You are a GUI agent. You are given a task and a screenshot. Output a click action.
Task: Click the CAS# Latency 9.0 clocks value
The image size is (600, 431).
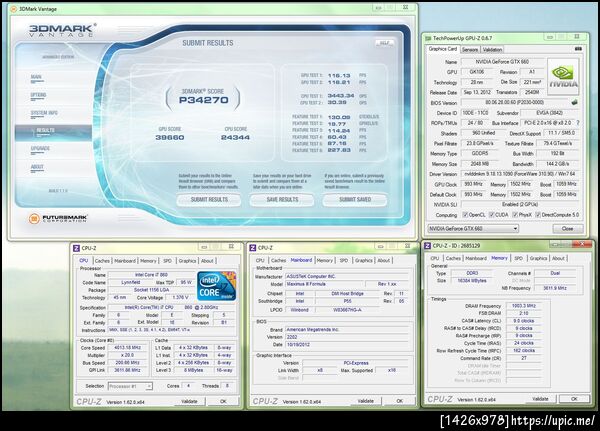point(524,321)
